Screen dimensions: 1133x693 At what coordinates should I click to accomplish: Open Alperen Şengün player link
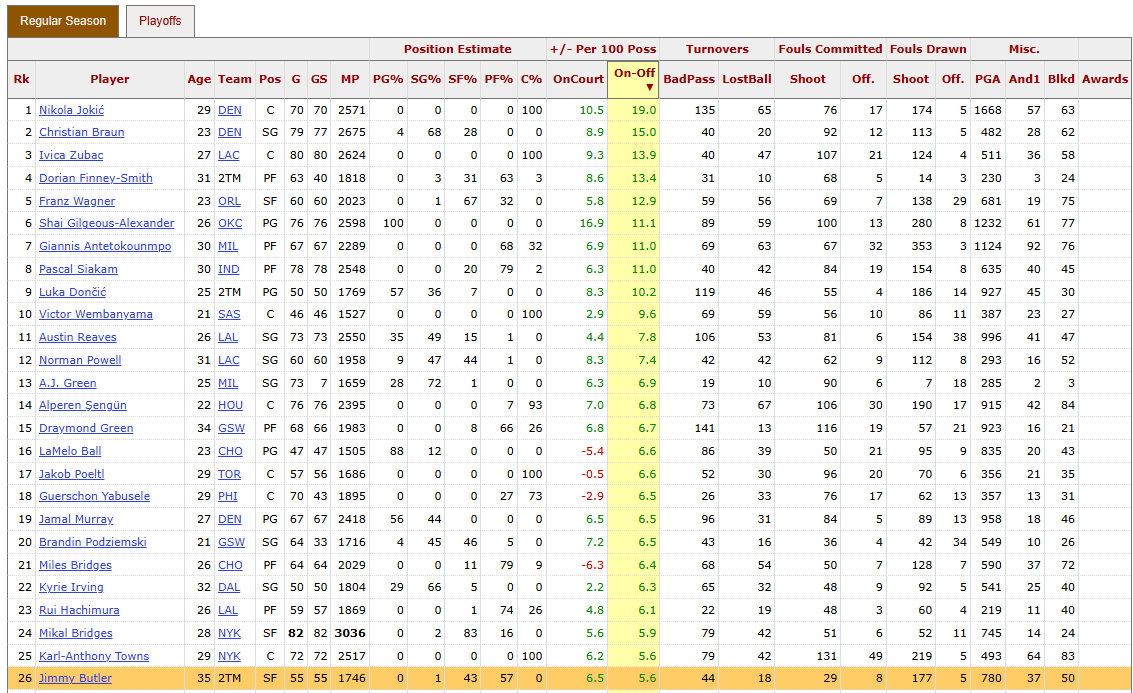[83, 405]
